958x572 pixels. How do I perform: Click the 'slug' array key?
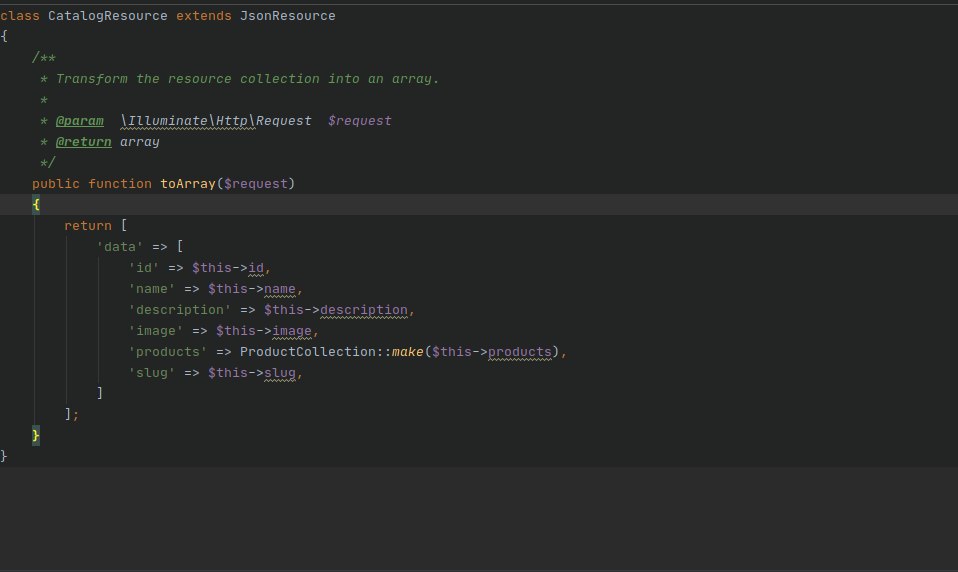[x=152, y=373]
